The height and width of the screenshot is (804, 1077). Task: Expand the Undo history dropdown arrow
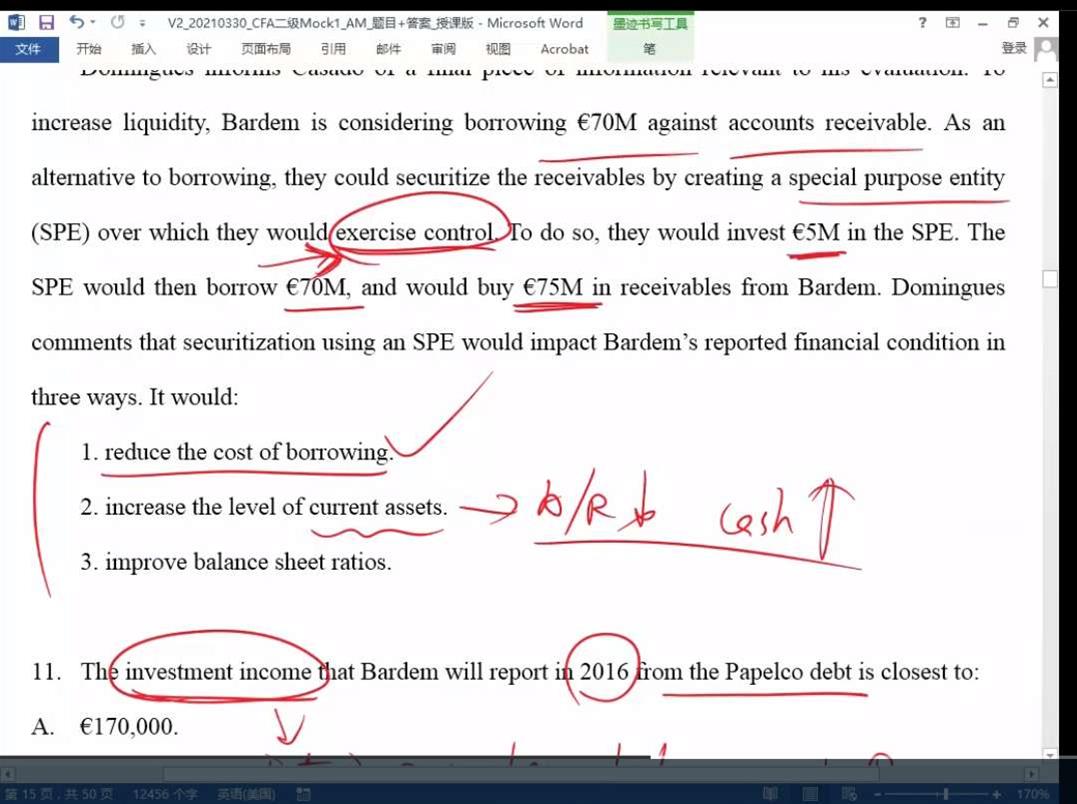click(x=93, y=22)
